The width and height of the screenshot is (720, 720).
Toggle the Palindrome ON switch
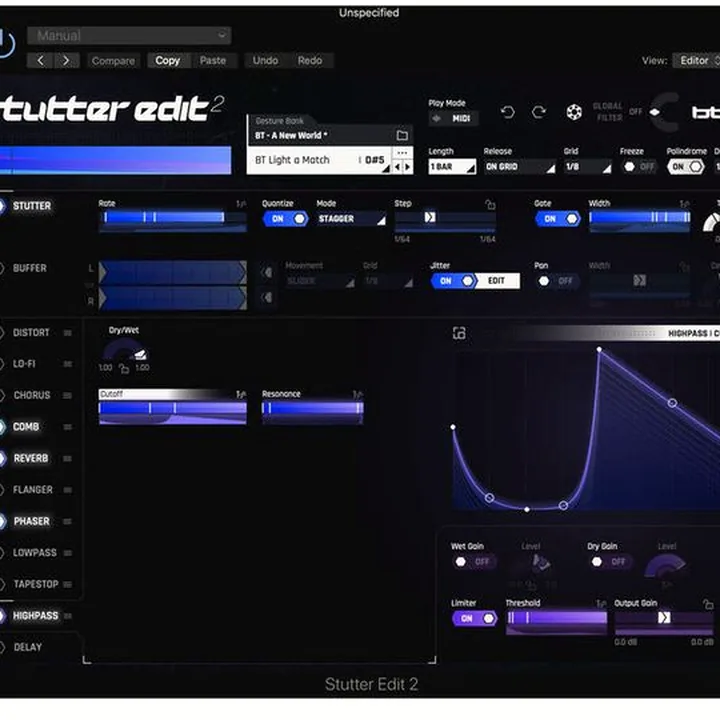(686, 167)
